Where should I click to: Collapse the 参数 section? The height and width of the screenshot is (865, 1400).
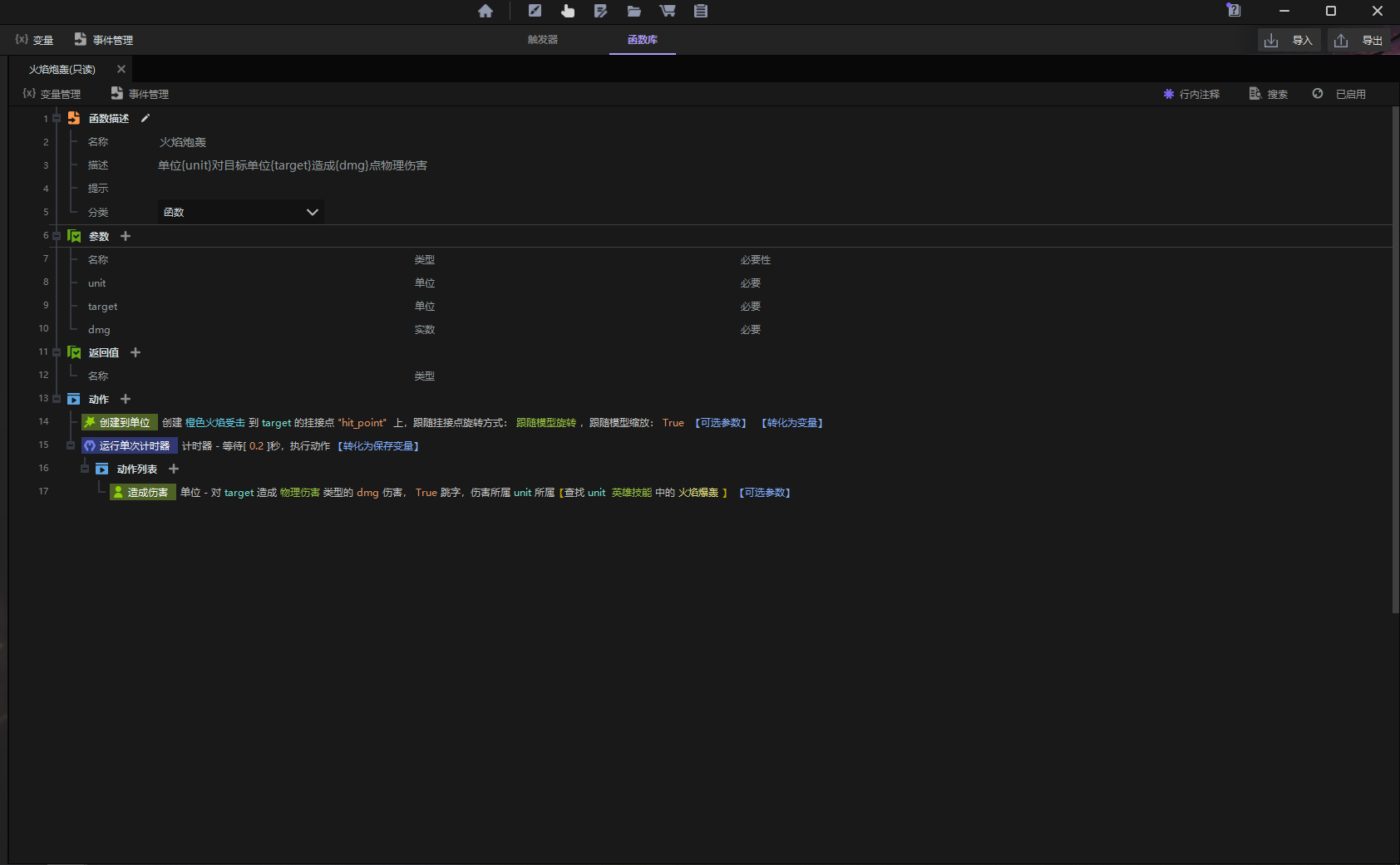coord(57,236)
